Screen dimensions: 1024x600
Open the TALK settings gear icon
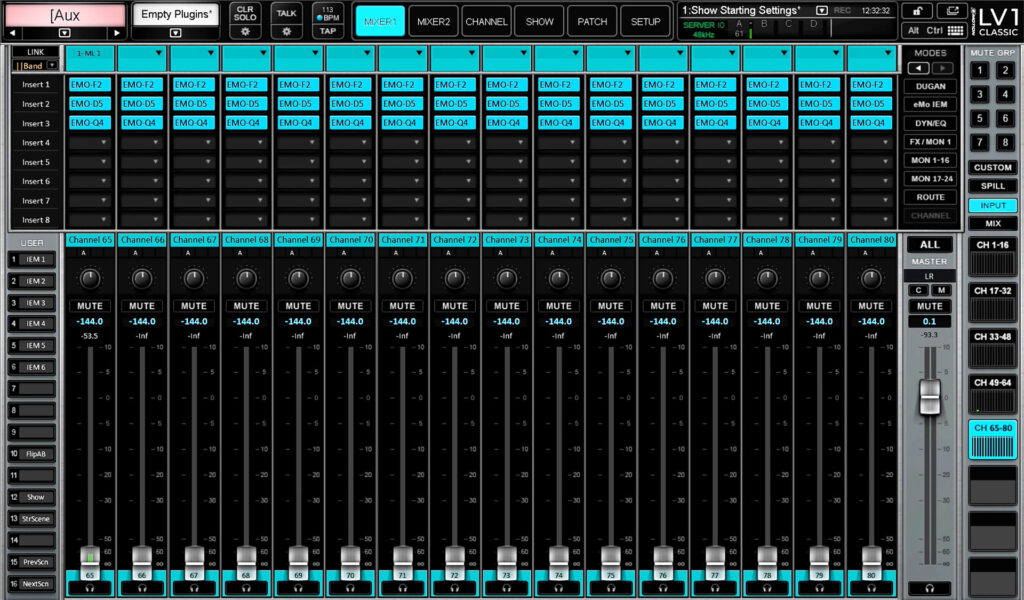[x=285, y=32]
